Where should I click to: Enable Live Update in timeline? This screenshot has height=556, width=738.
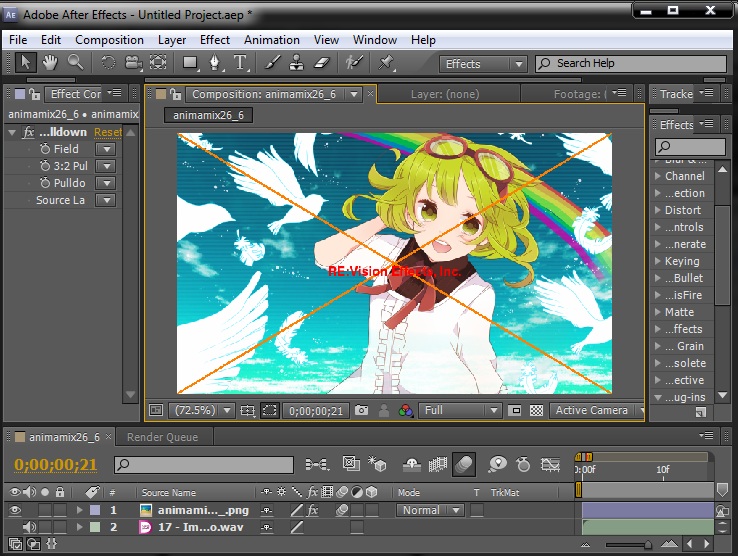click(x=351, y=464)
